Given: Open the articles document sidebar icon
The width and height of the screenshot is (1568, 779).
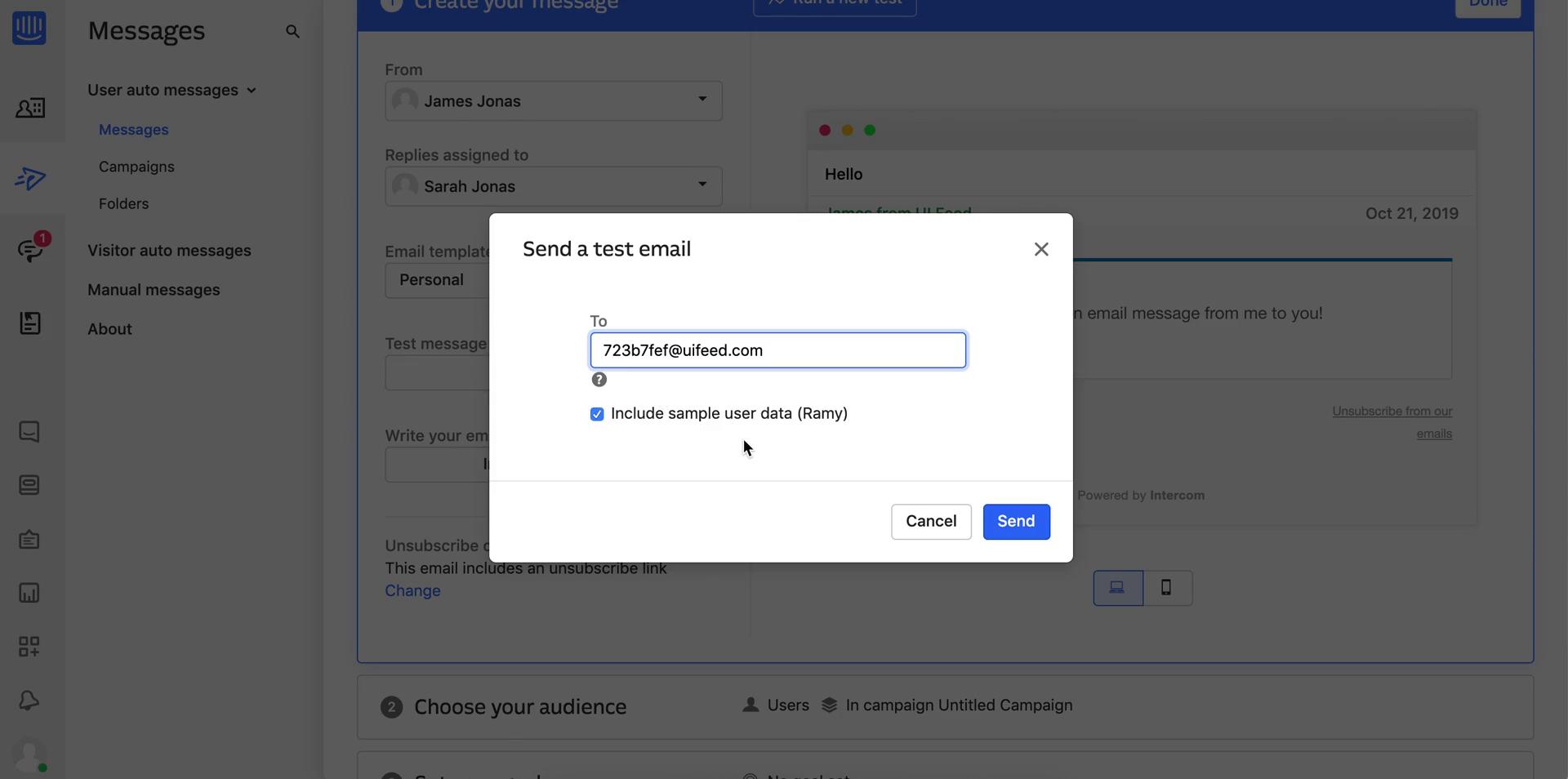Looking at the screenshot, I should 30,323.
